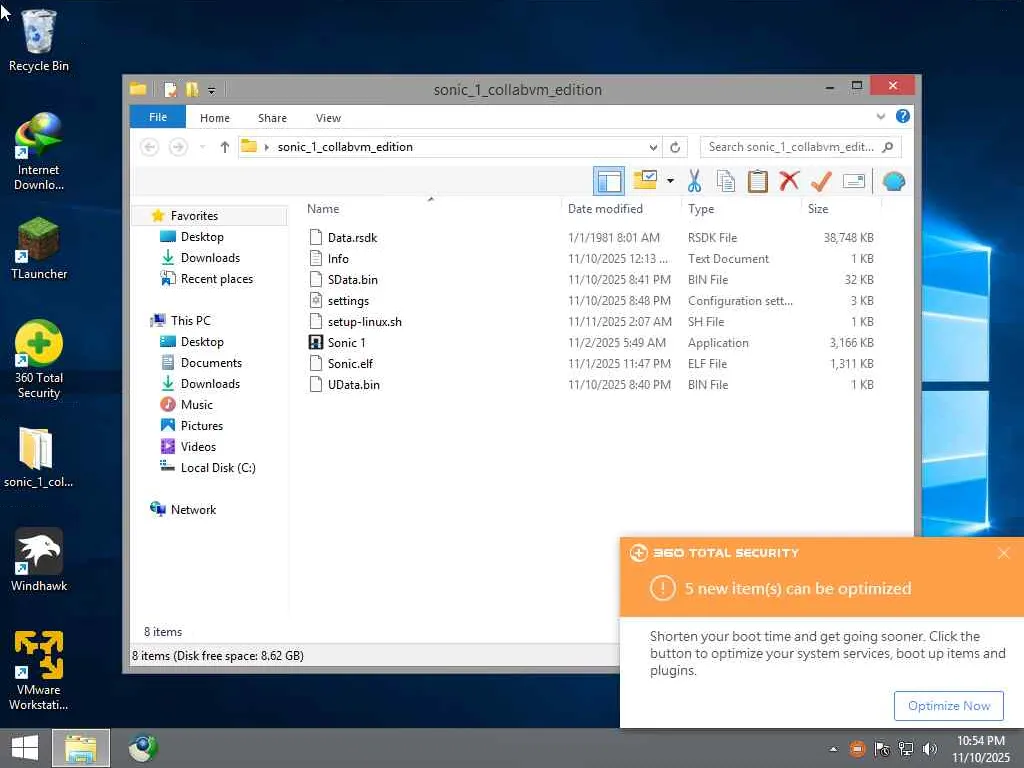Click the Cut scissors icon
Viewport: 1024px width, 768px height.
point(694,181)
